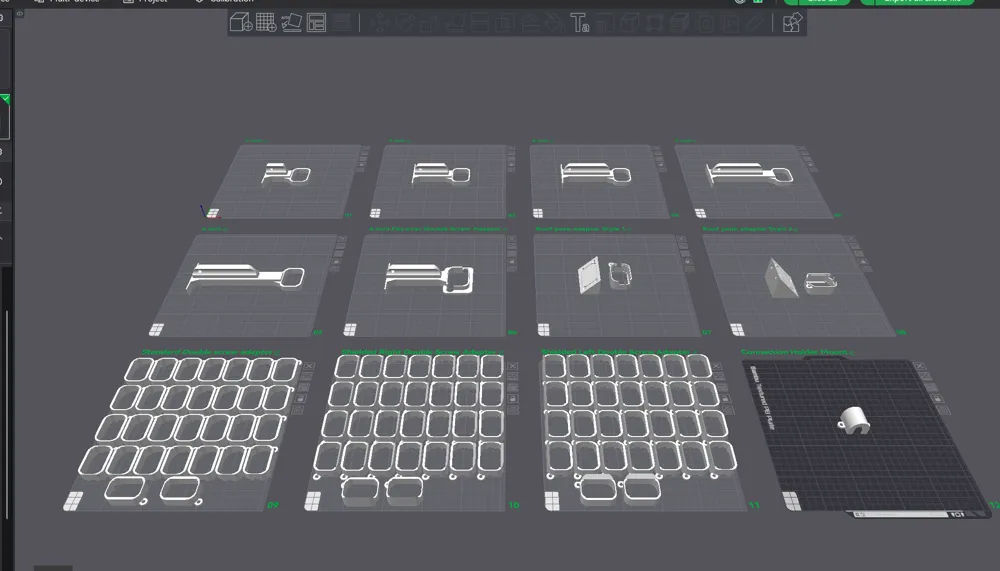Click Roof peak adapter Style 1 label
Image resolution: width=1000 pixels, height=571 pixels.
point(583,228)
